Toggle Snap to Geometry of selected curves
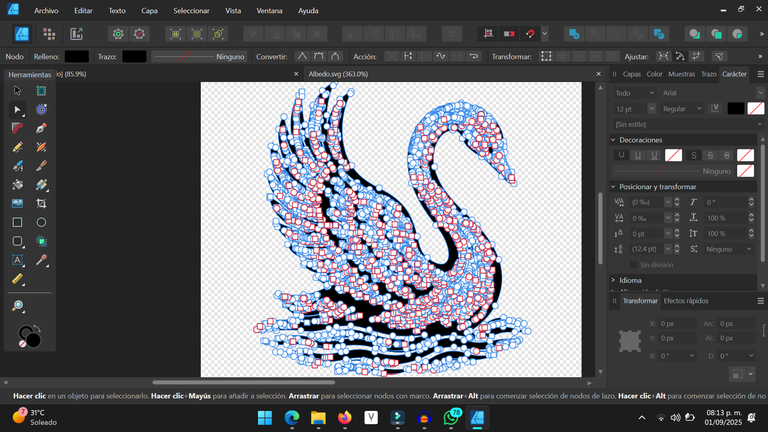The image size is (768, 432). tap(680, 56)
